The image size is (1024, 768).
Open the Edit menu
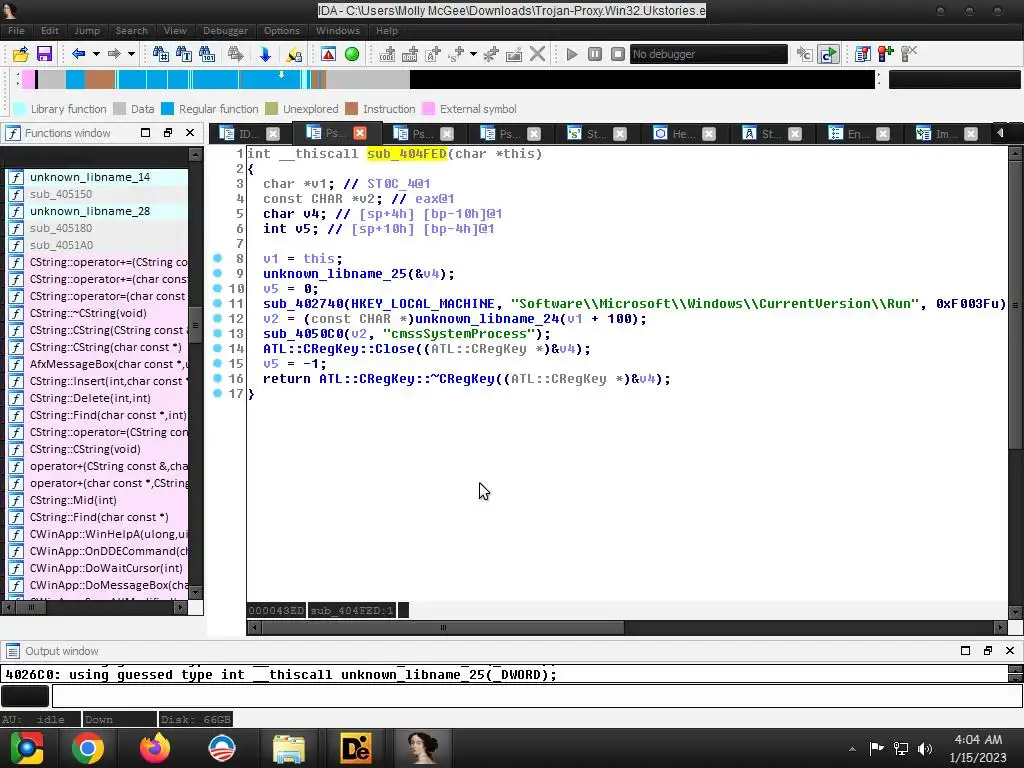50,31
